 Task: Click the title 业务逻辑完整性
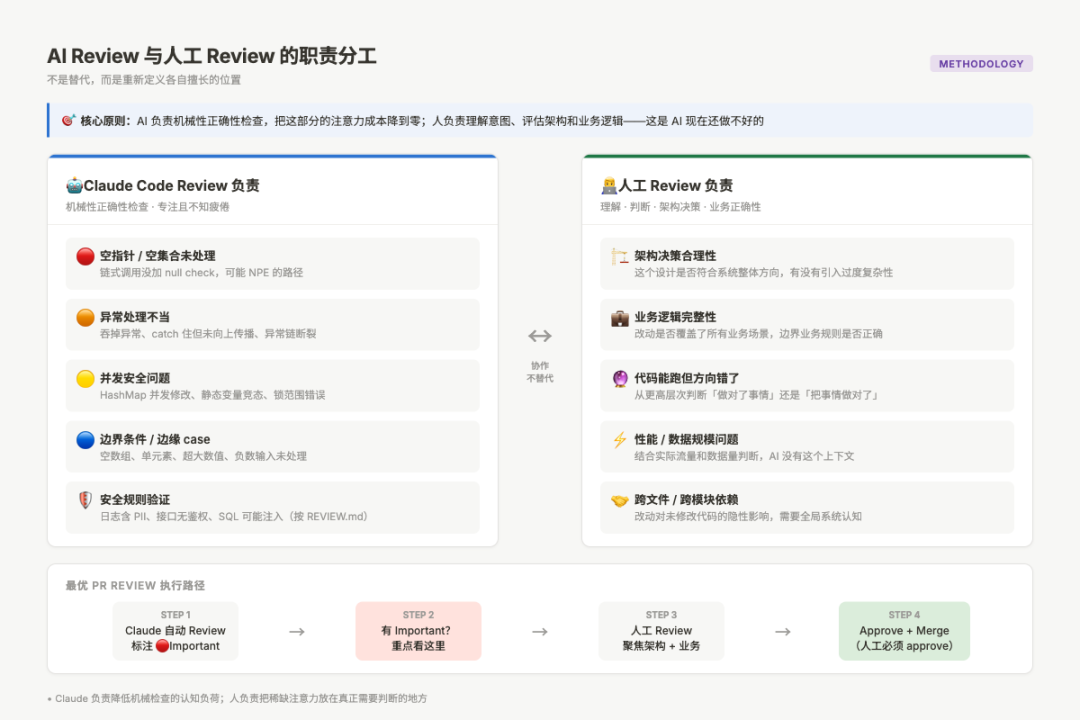[675, 317]
